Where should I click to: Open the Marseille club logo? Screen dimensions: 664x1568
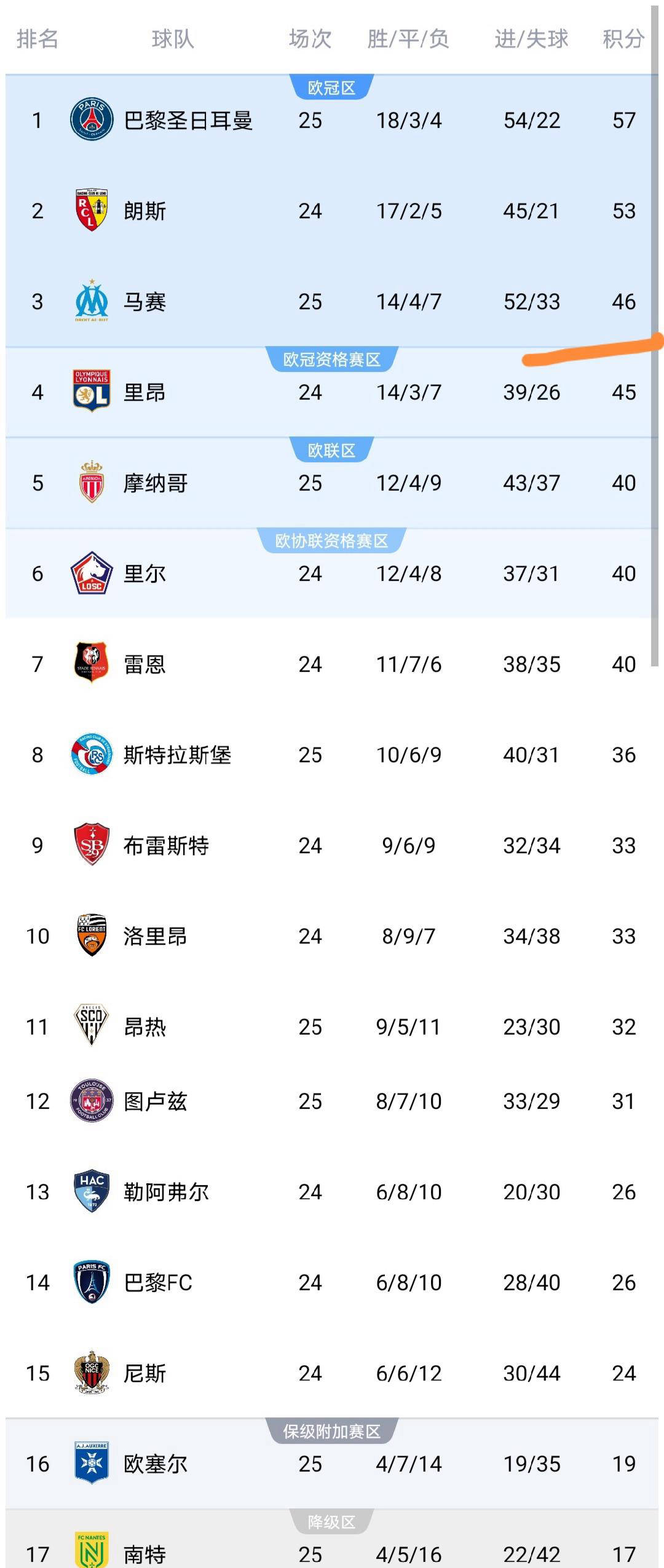point(92,301)
